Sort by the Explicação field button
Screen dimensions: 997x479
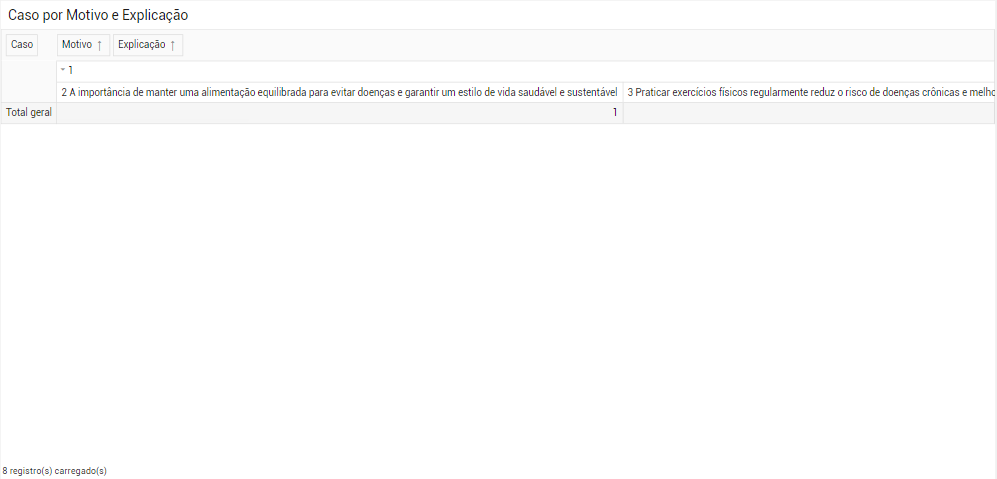148,45
